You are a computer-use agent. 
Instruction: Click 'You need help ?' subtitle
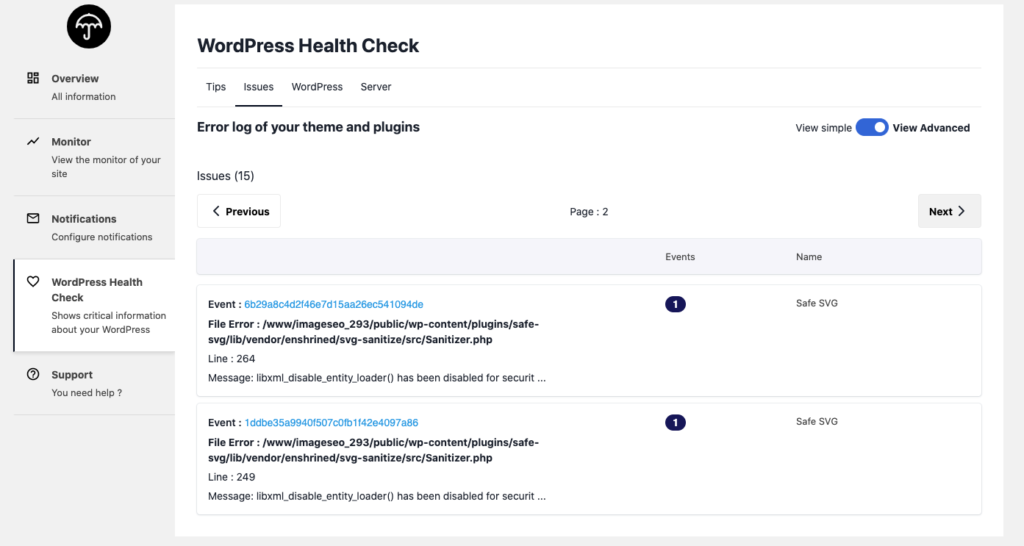pos(87,393)
